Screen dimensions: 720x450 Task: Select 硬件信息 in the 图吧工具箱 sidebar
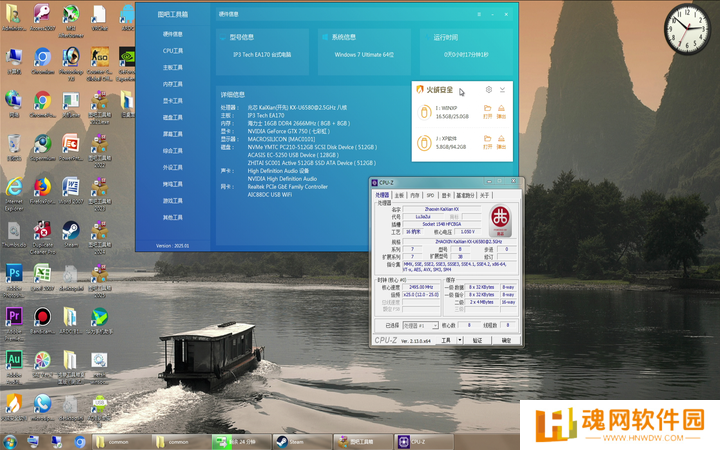(x=173, y=34)
